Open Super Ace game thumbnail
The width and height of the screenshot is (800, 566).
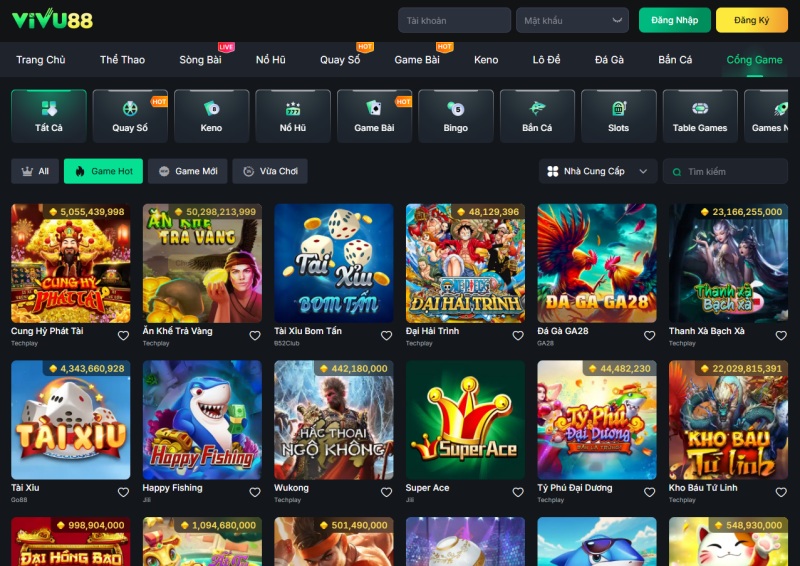pyautogui.click(x=465, y=420)
